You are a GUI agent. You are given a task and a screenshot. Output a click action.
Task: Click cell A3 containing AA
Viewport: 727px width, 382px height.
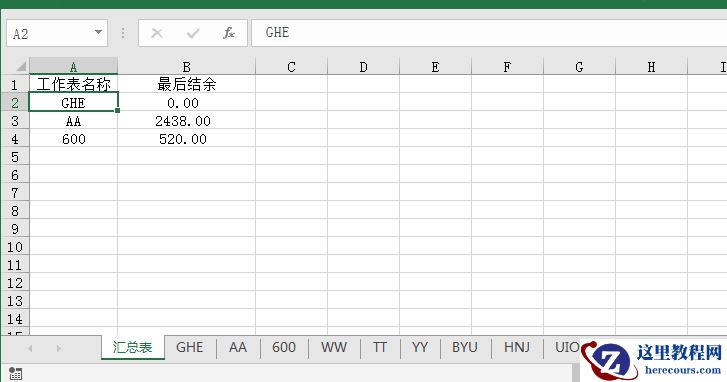coord(73,121)
